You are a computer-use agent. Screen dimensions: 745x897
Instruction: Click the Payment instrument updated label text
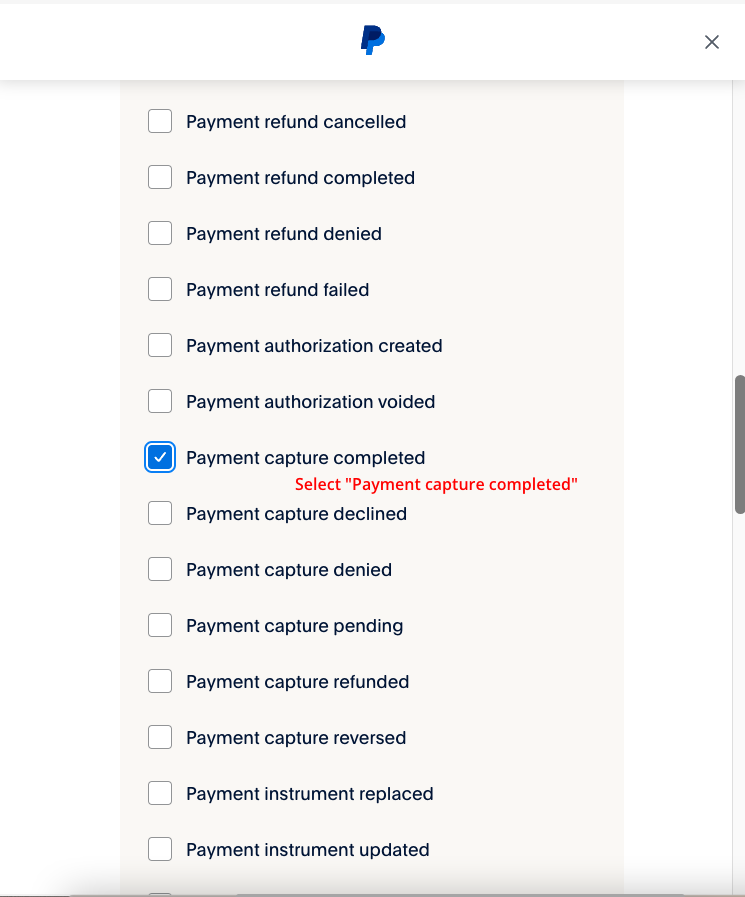pos(307,850)
